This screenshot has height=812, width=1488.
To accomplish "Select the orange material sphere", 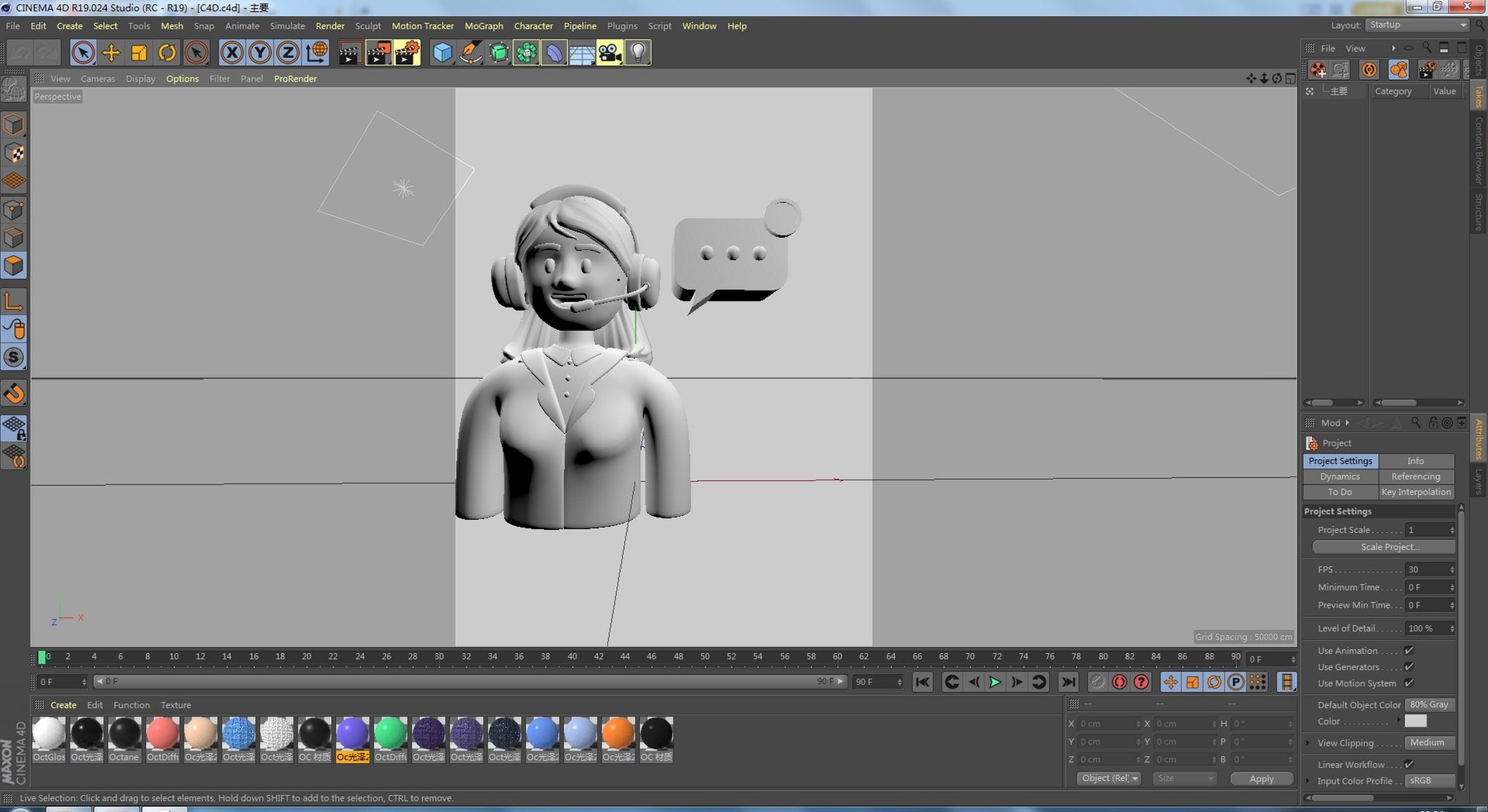I will (x=618, y=733).
